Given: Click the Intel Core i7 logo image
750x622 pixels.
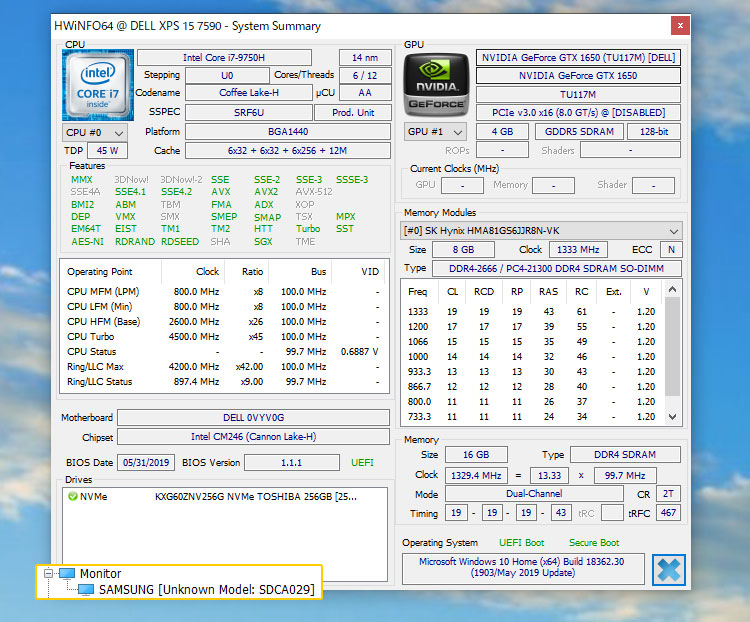Looking at the screenshot, I should click(98, 85).
